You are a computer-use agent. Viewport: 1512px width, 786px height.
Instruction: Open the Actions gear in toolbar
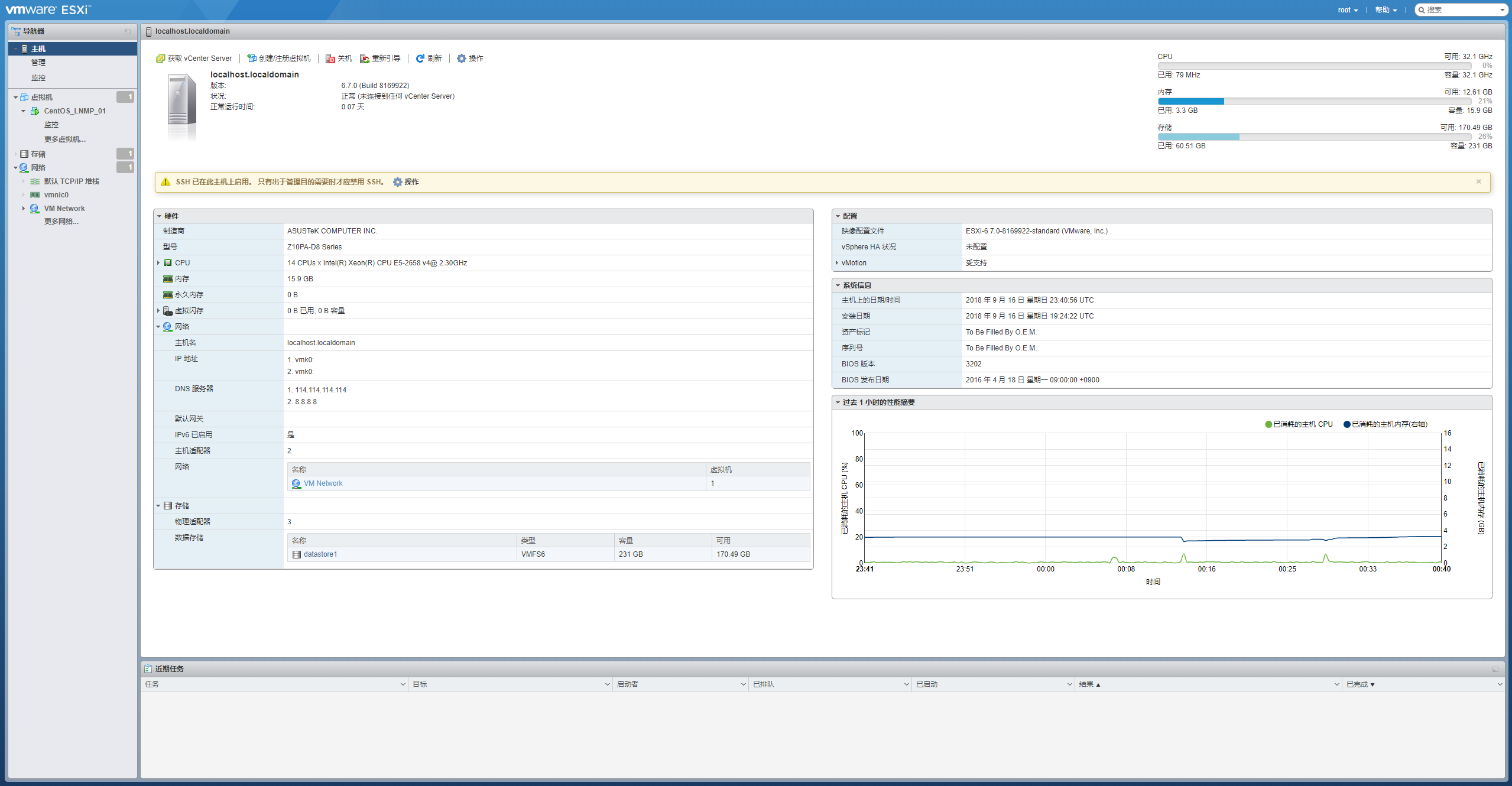point(462,59)
